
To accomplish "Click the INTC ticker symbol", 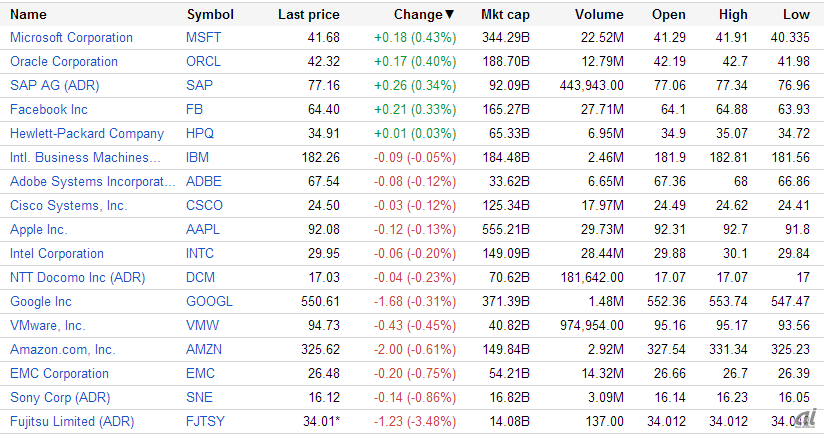I will (201, 254).
